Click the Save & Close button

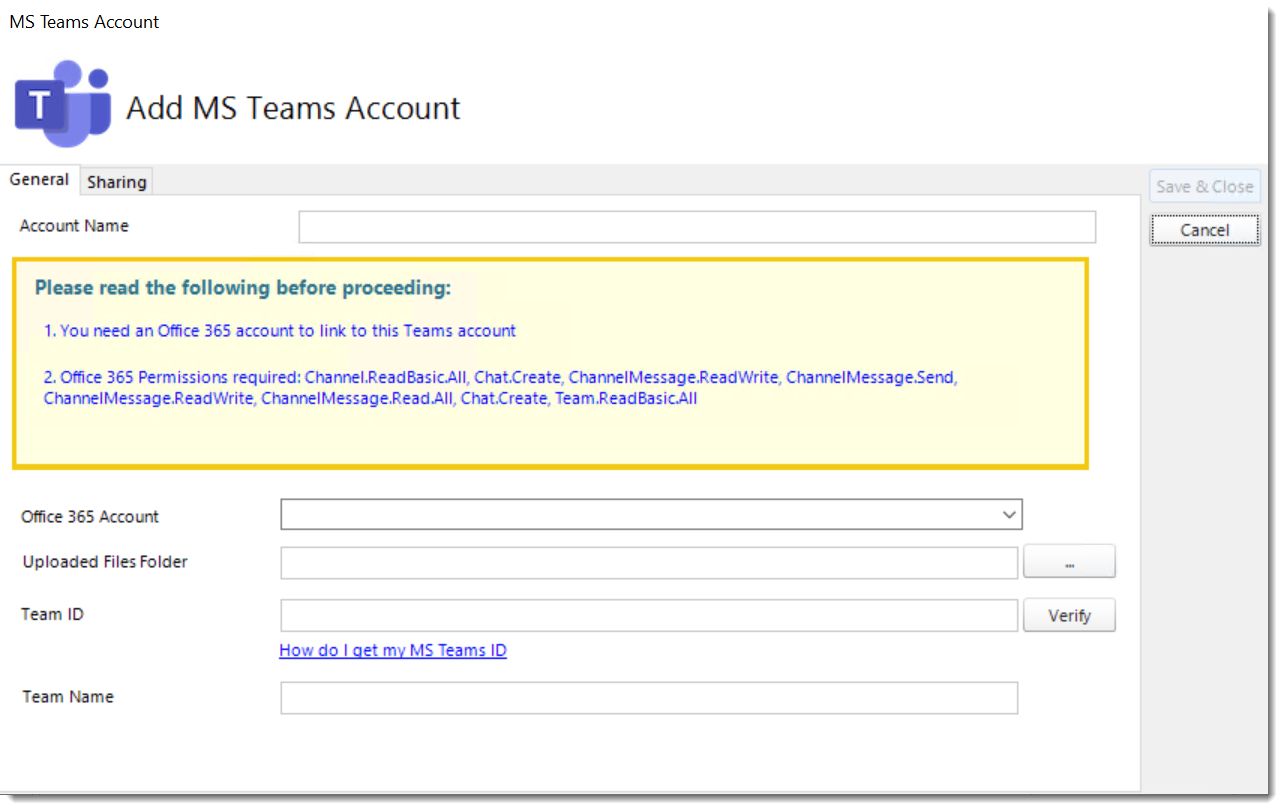coord(1204,186)
